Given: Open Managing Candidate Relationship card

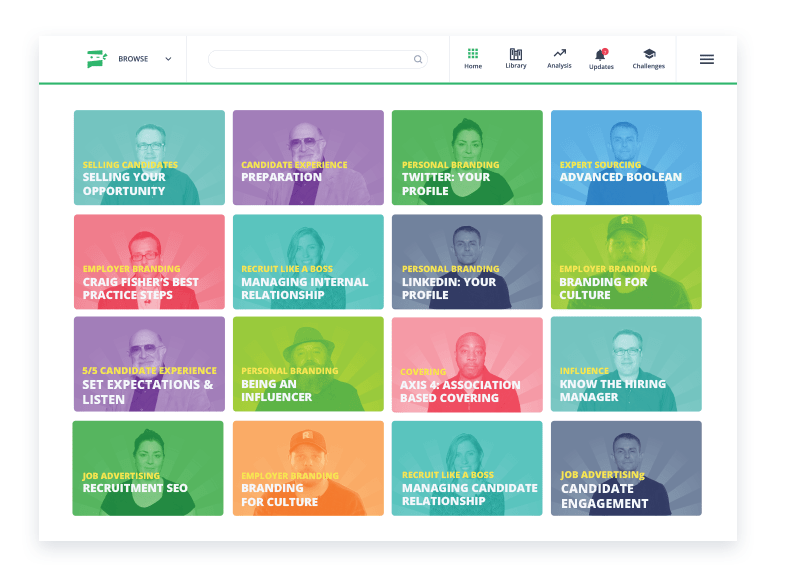Looking at the screenshot, I should point(467,468).
